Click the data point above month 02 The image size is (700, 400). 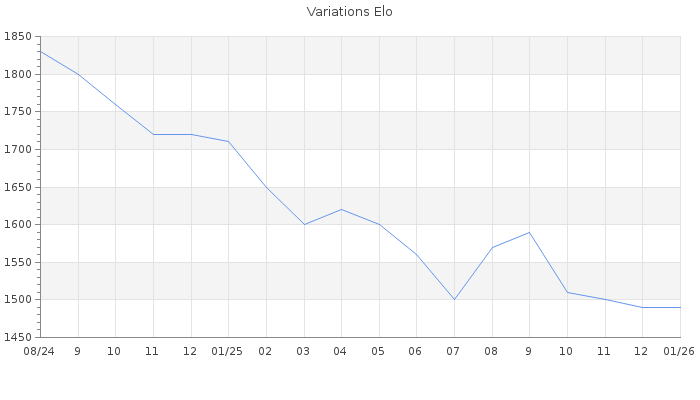coord(266,187)
